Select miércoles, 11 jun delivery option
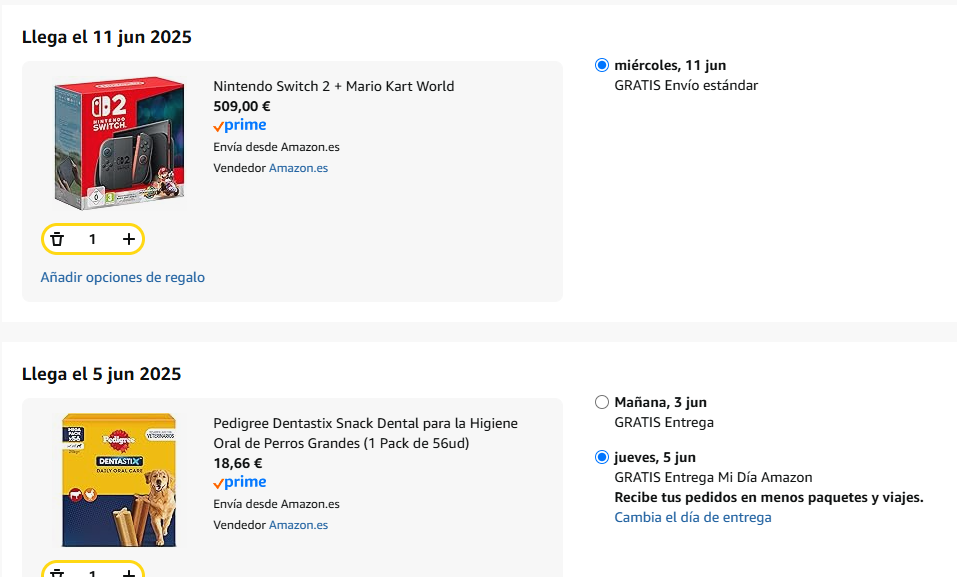Screen dimensions: 957x577 (602, 65)
